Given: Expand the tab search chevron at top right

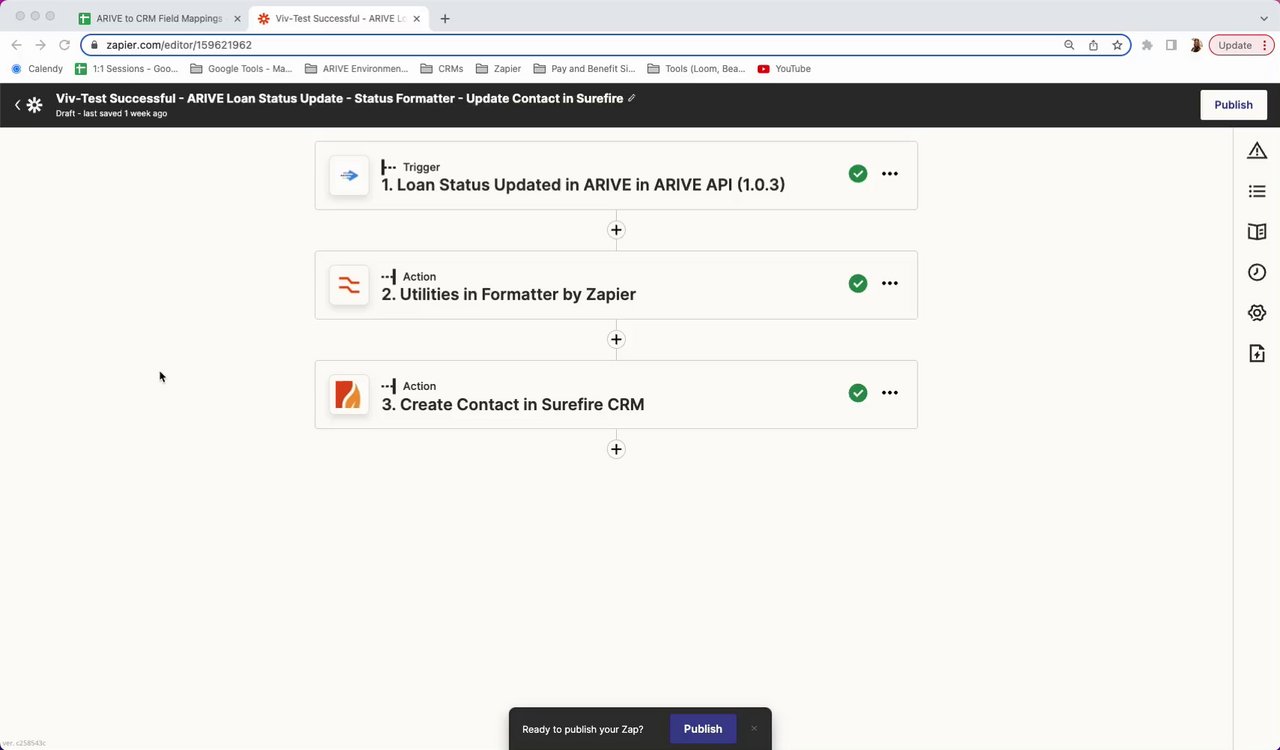Looking at the screenshot, I should (1264, 18).
